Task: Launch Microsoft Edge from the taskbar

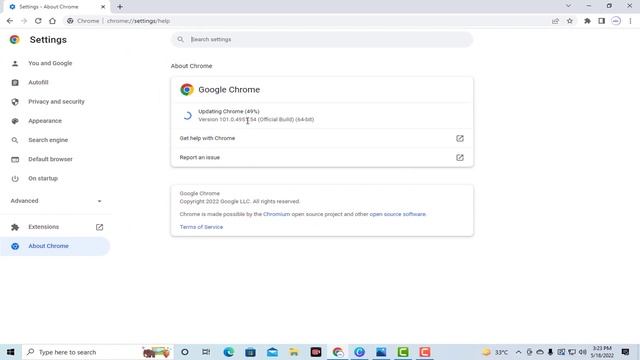Action: point(229,352)
